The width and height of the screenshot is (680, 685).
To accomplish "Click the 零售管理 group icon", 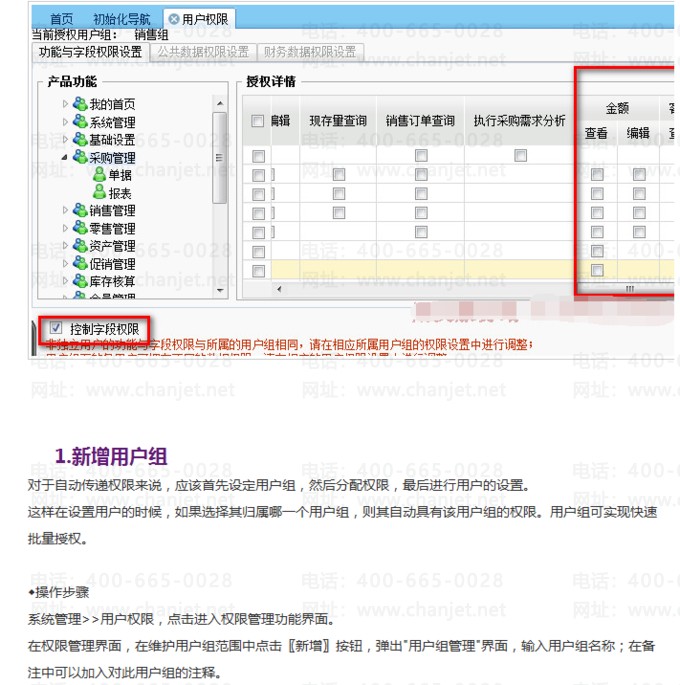I will click(80, 228).
